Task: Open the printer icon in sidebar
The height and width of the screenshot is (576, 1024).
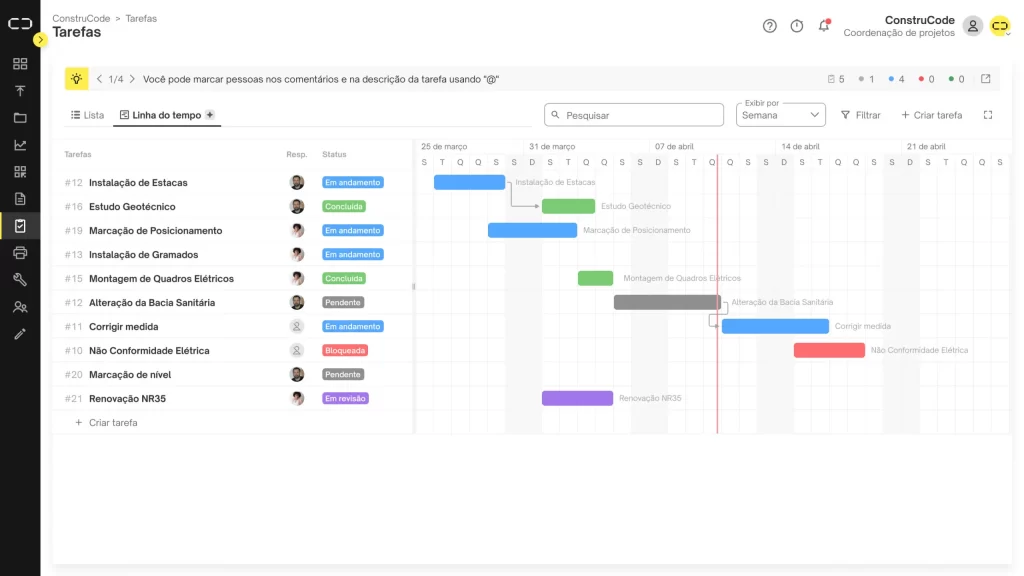Action: pos(20,253)
